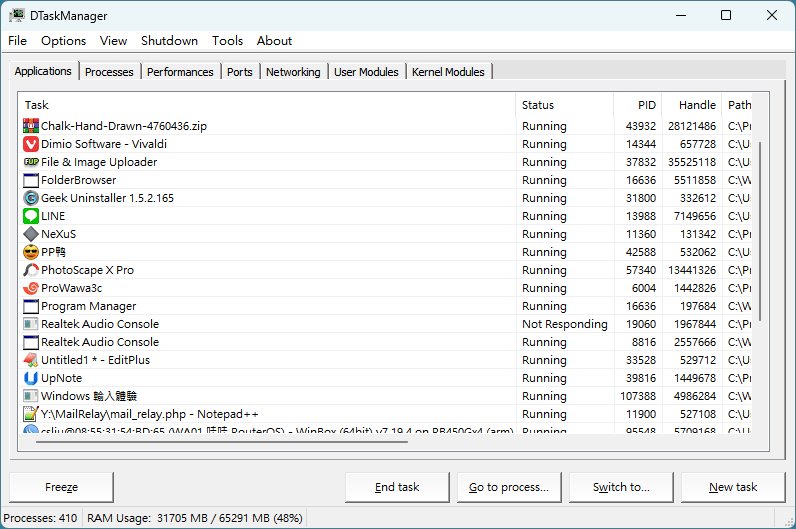Image resolution: width=796 pixels, height=529 pixels.
Task: Click the Vivaldi browser icon in task list
Action: [x=31, y=144]
